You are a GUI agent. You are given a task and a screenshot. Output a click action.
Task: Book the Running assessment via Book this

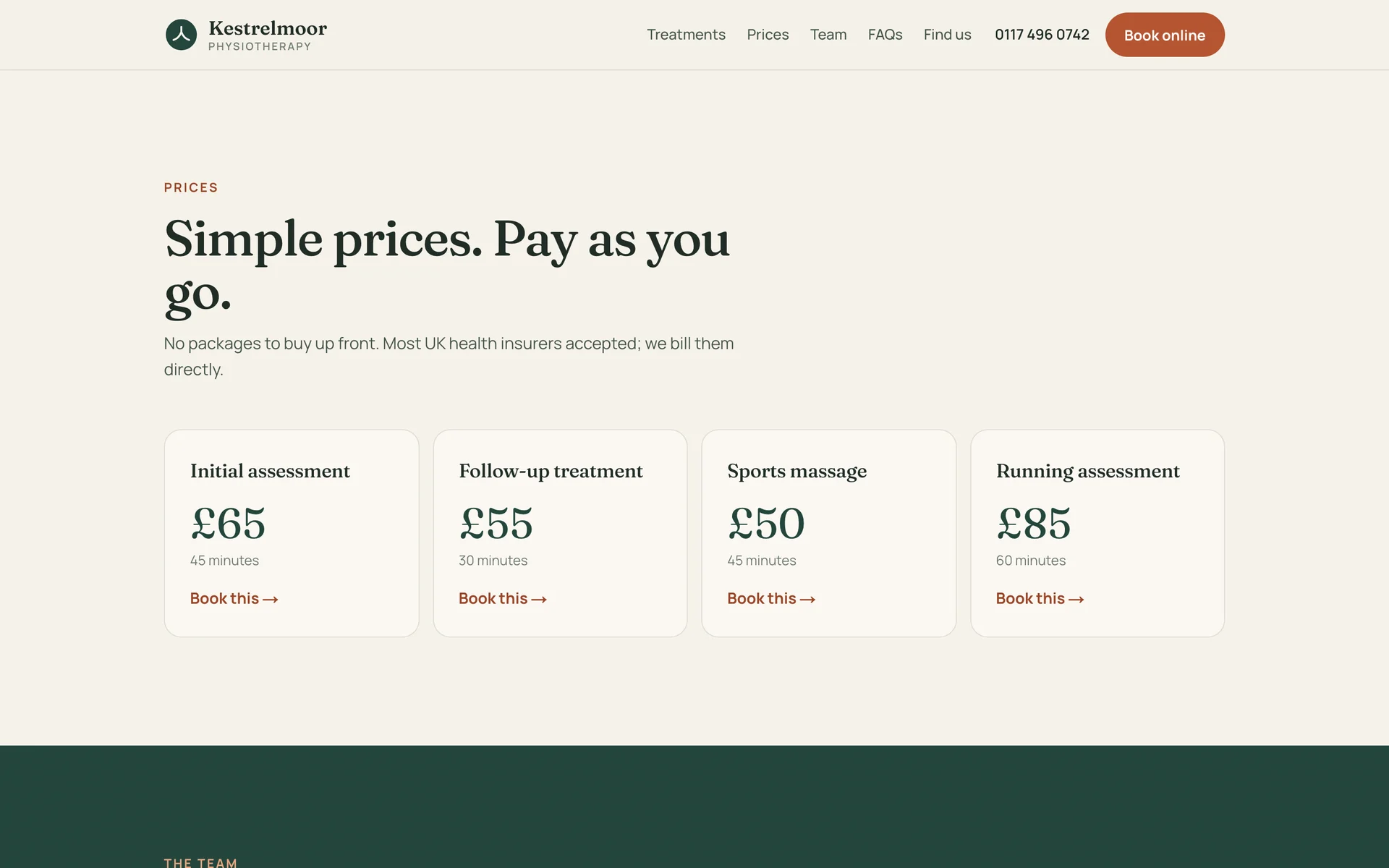(x=1040, y=599)
